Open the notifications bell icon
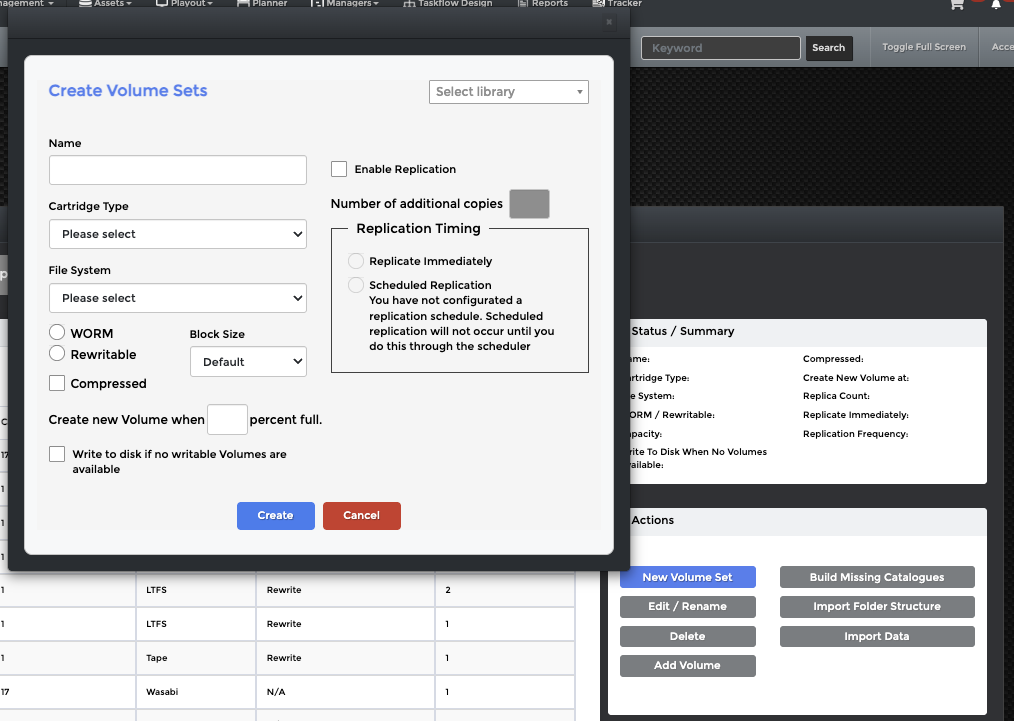 click(996, 5)
